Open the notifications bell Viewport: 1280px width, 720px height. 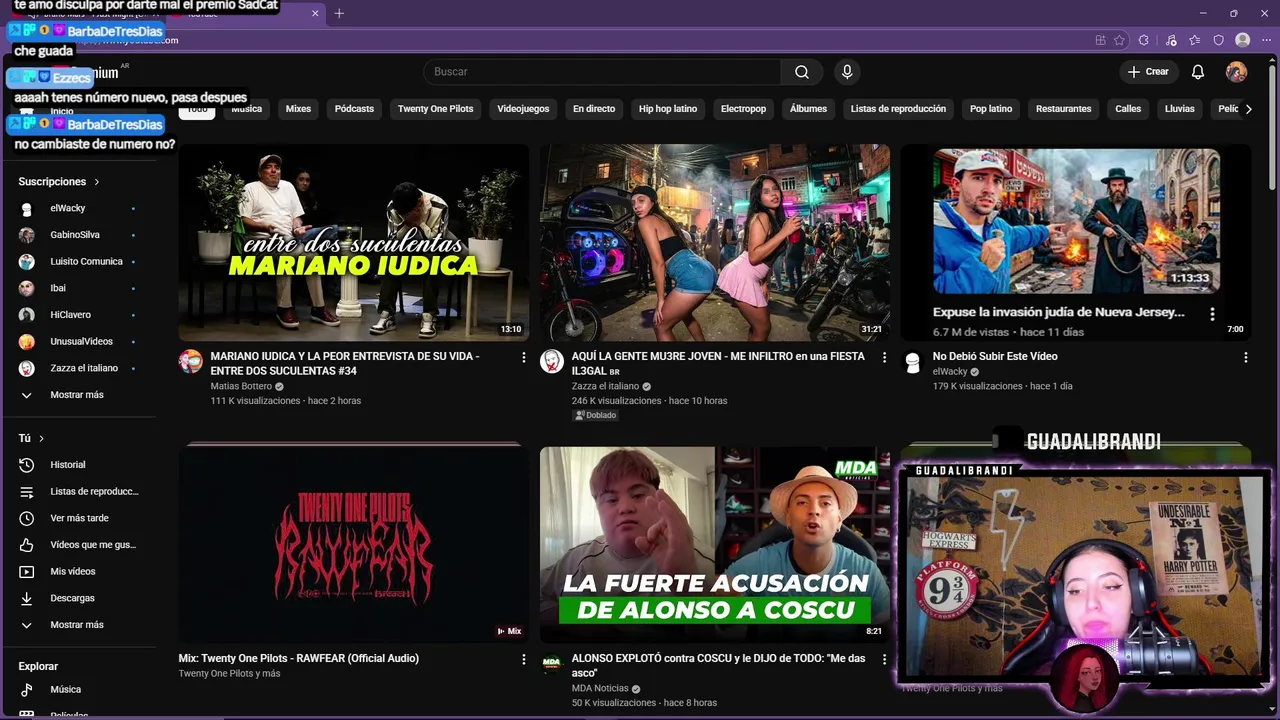[1198, 72]
